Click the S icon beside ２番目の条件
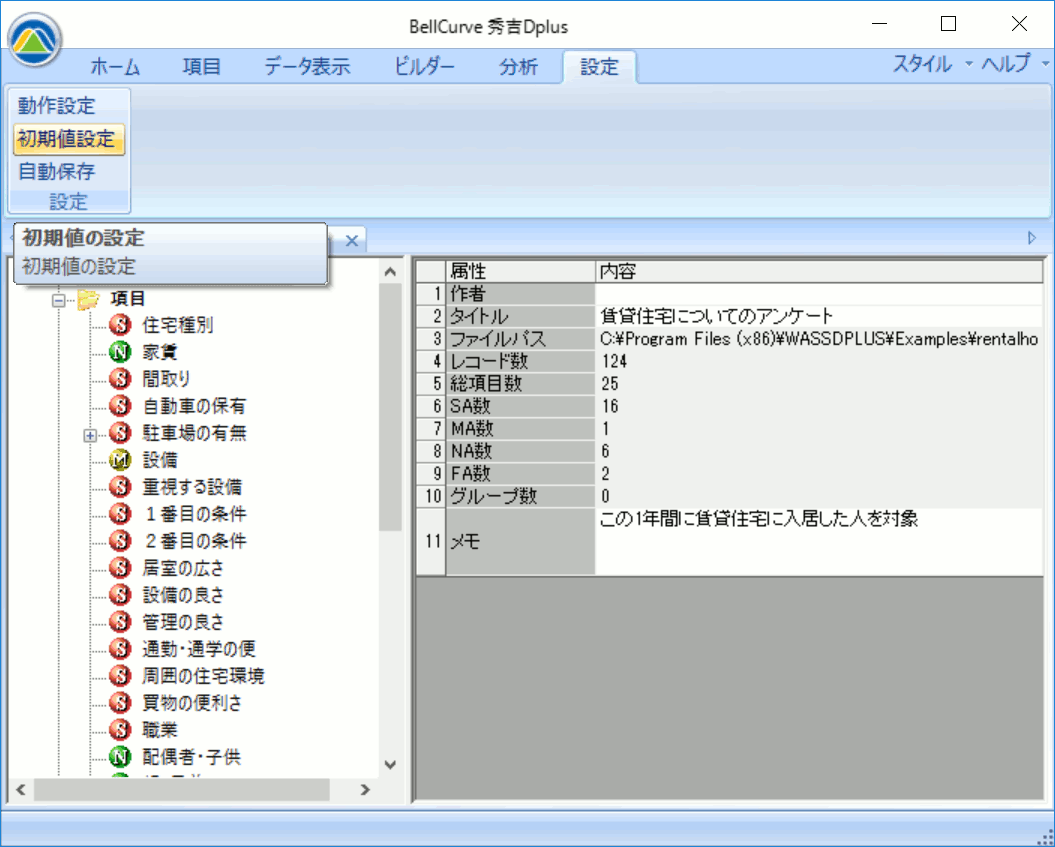Screen dimensions: 1055x847 point(120,541)
